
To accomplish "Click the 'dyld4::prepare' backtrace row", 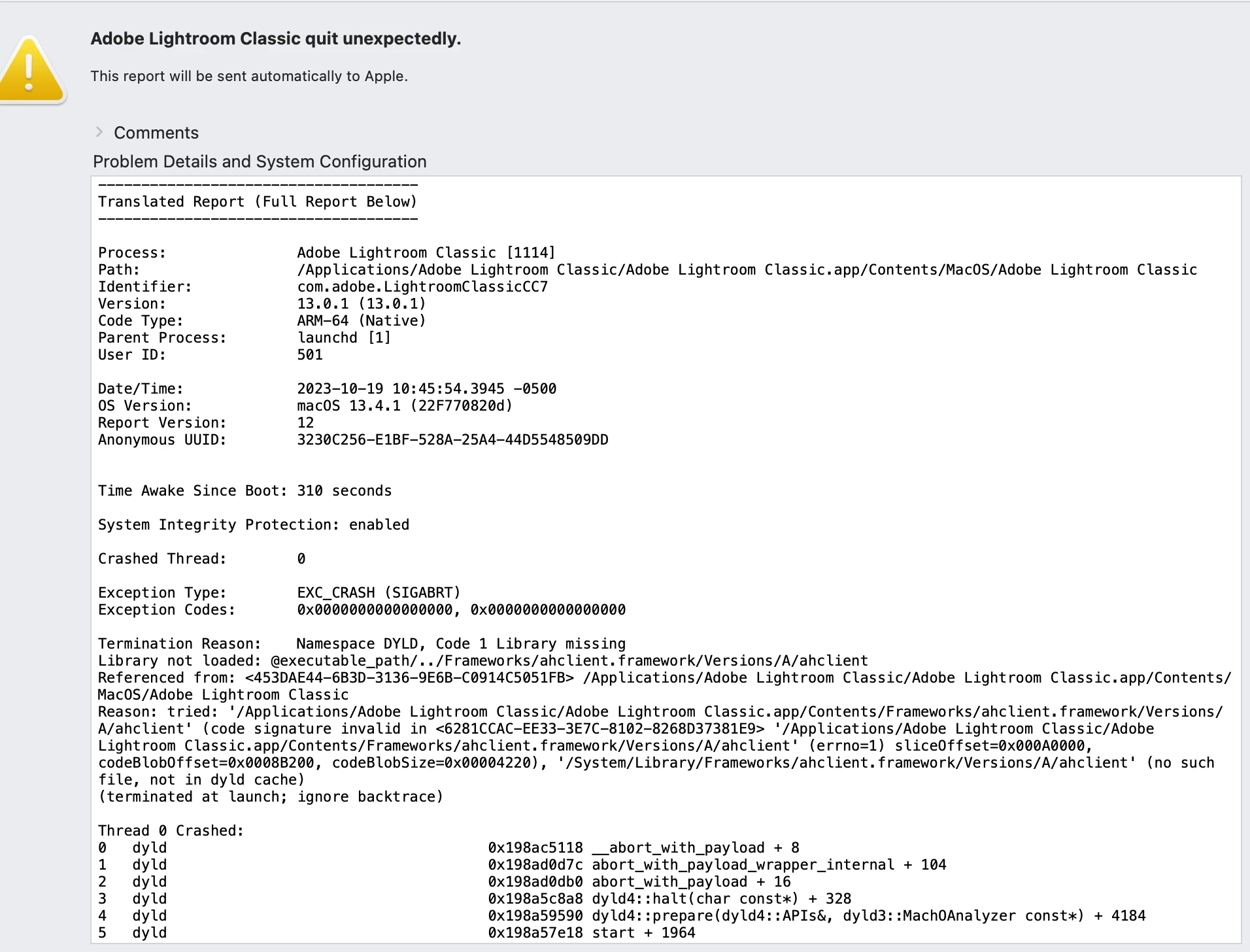I will click(622, 915).
